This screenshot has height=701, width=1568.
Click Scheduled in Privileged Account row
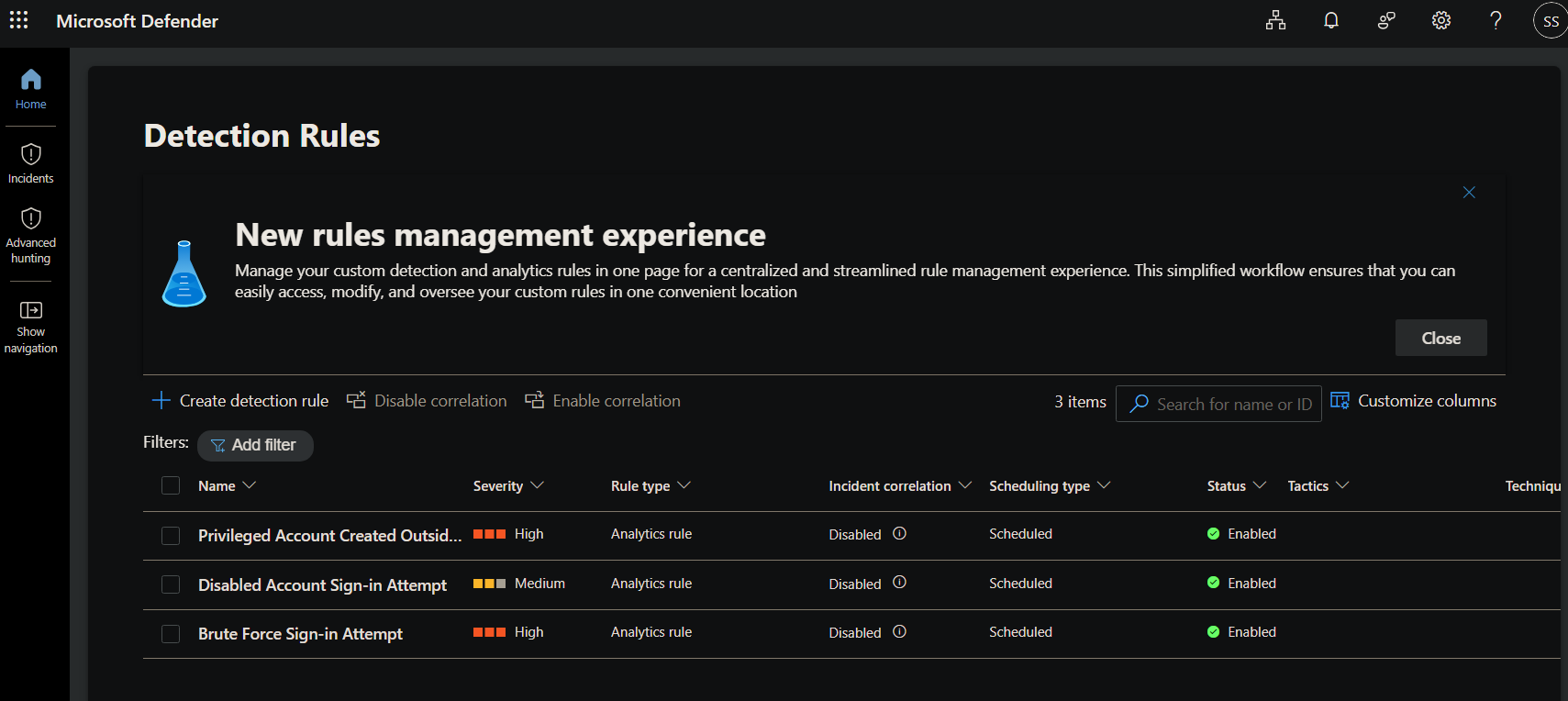(x=1020, y=534)
